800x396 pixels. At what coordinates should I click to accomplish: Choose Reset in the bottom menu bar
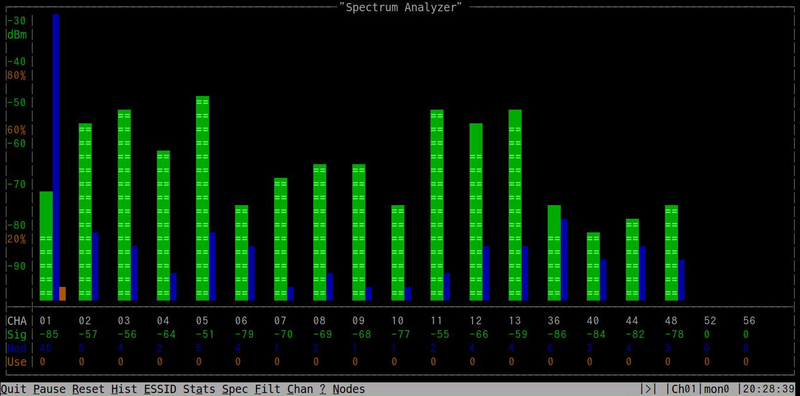88,389
